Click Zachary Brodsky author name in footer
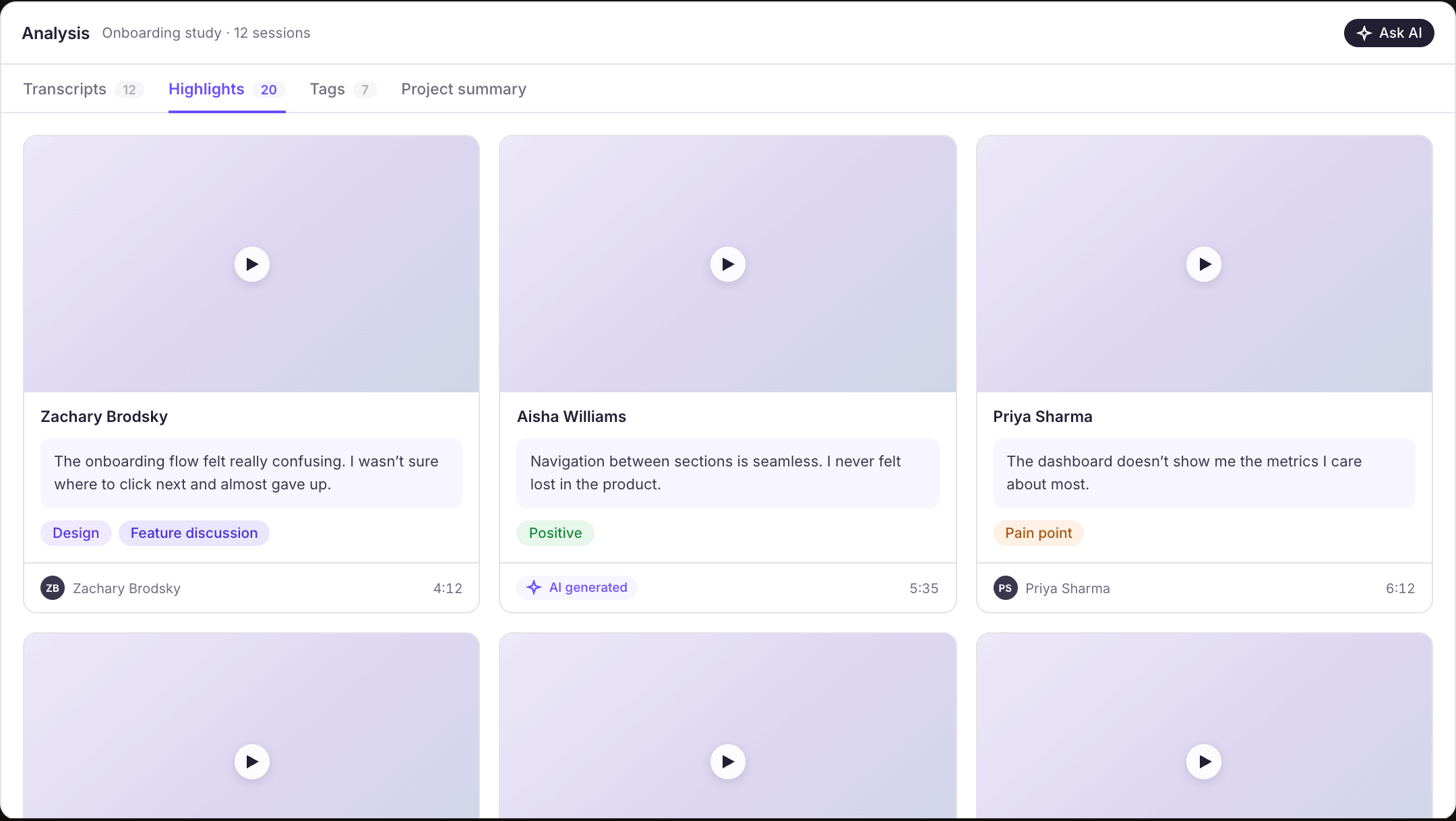Screen dimensions: 1456x821 127,588
